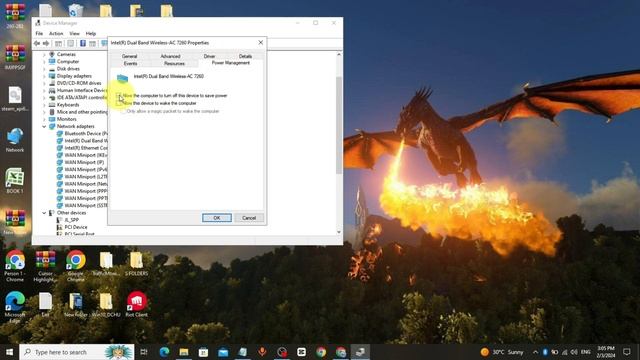
Task: Open Task View from the taskbar
Action: (144, 352)
